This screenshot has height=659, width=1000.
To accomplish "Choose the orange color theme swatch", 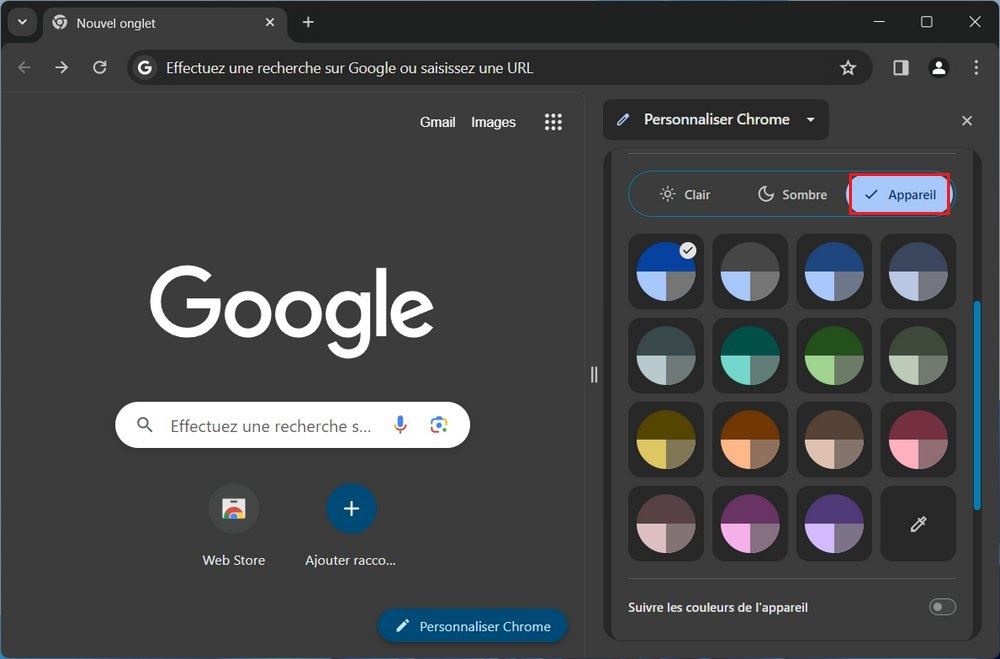I will point(750,440).
